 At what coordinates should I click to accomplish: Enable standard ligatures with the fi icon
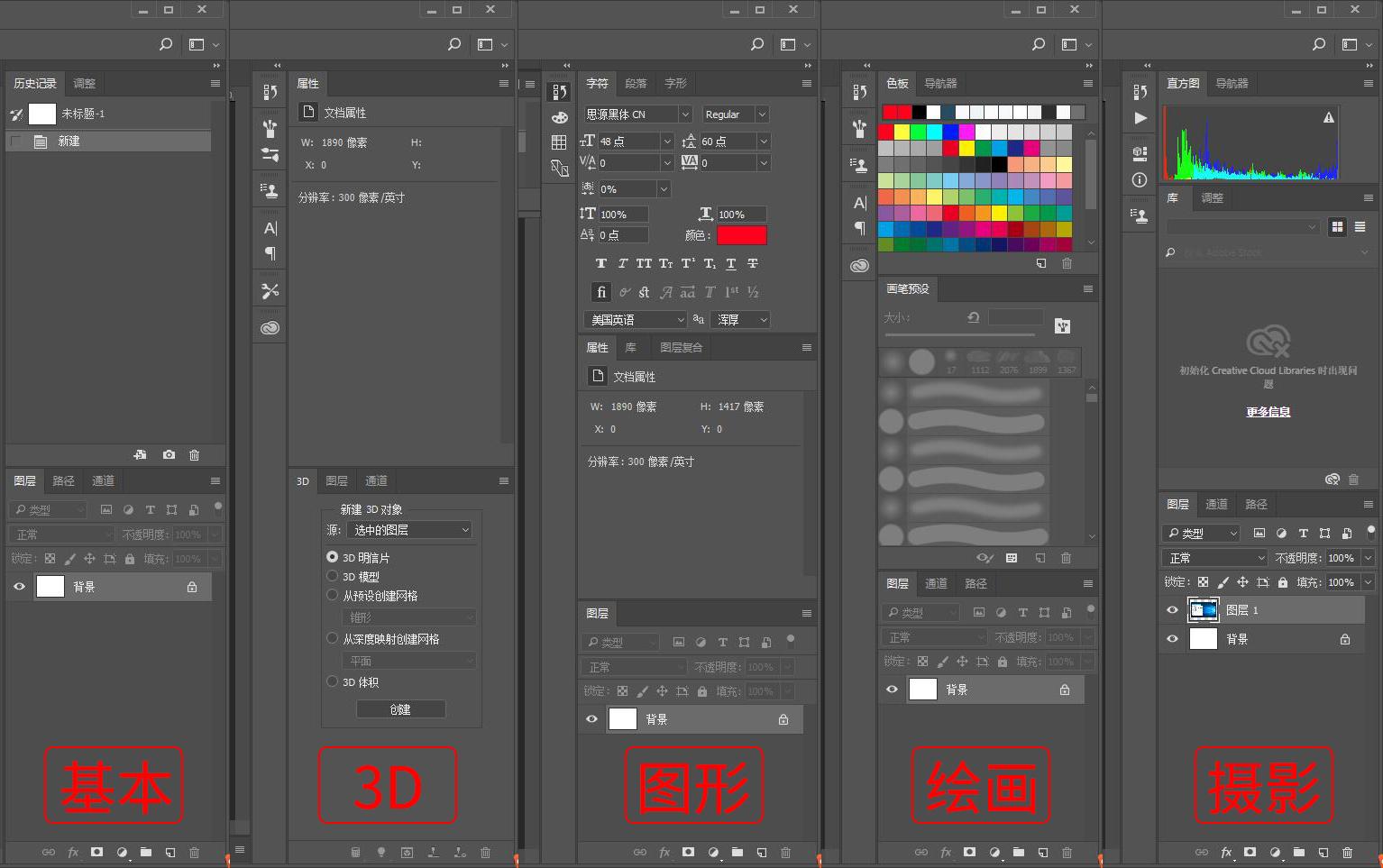pos(601,291)
